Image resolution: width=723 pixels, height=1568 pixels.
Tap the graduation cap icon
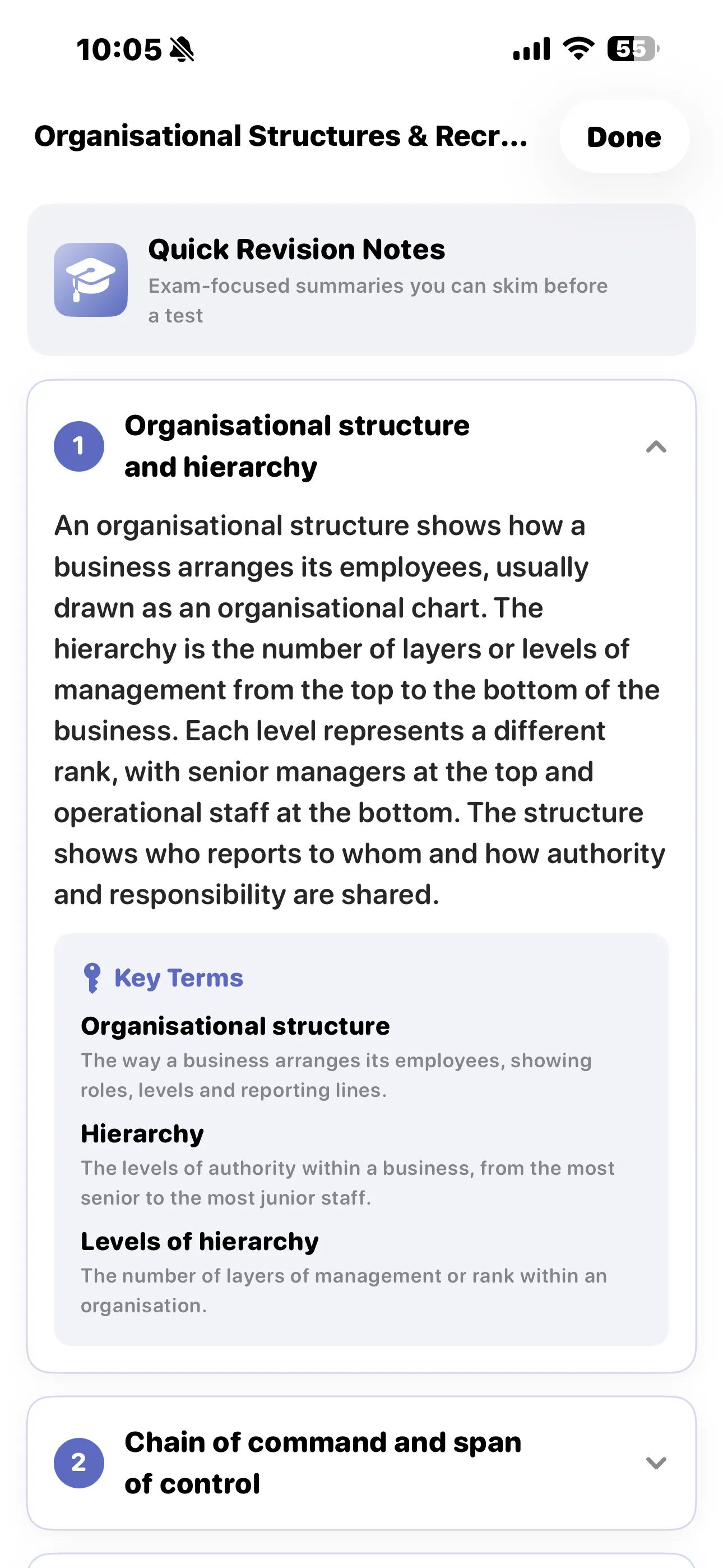91,280
